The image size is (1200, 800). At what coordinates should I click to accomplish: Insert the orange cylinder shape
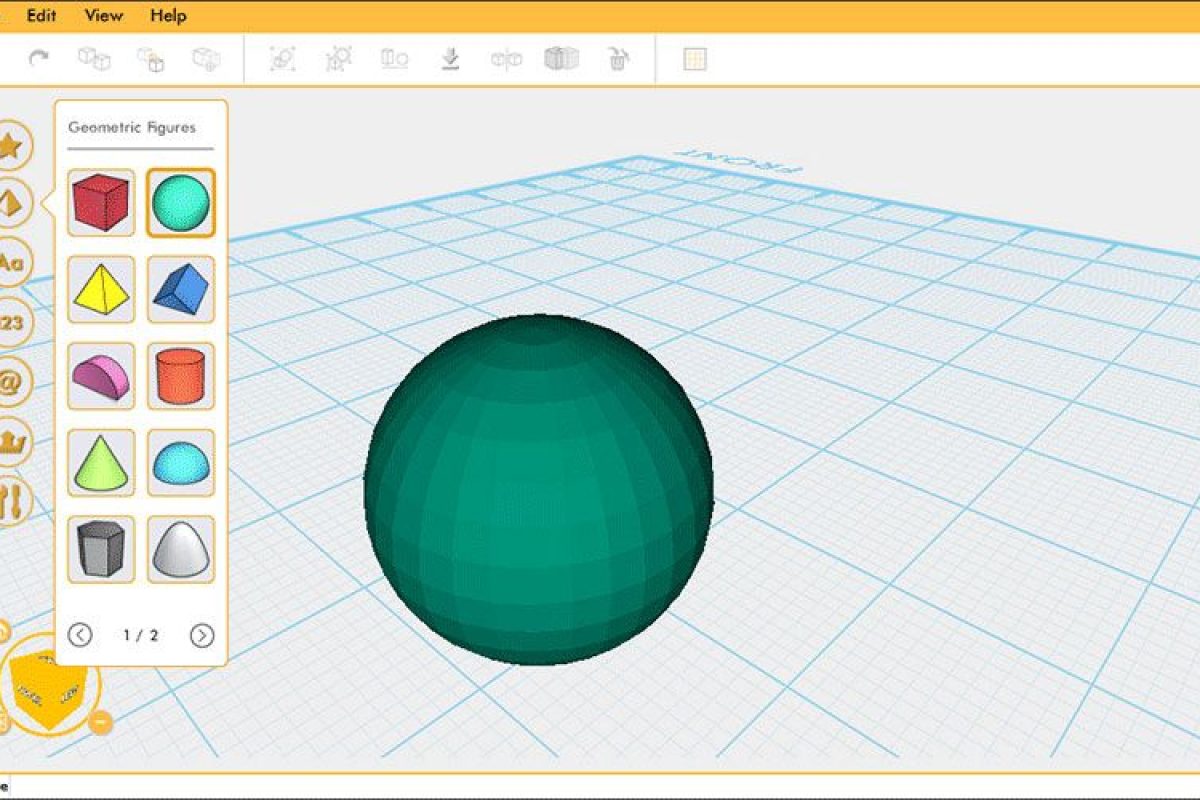(x=181, y=376)
